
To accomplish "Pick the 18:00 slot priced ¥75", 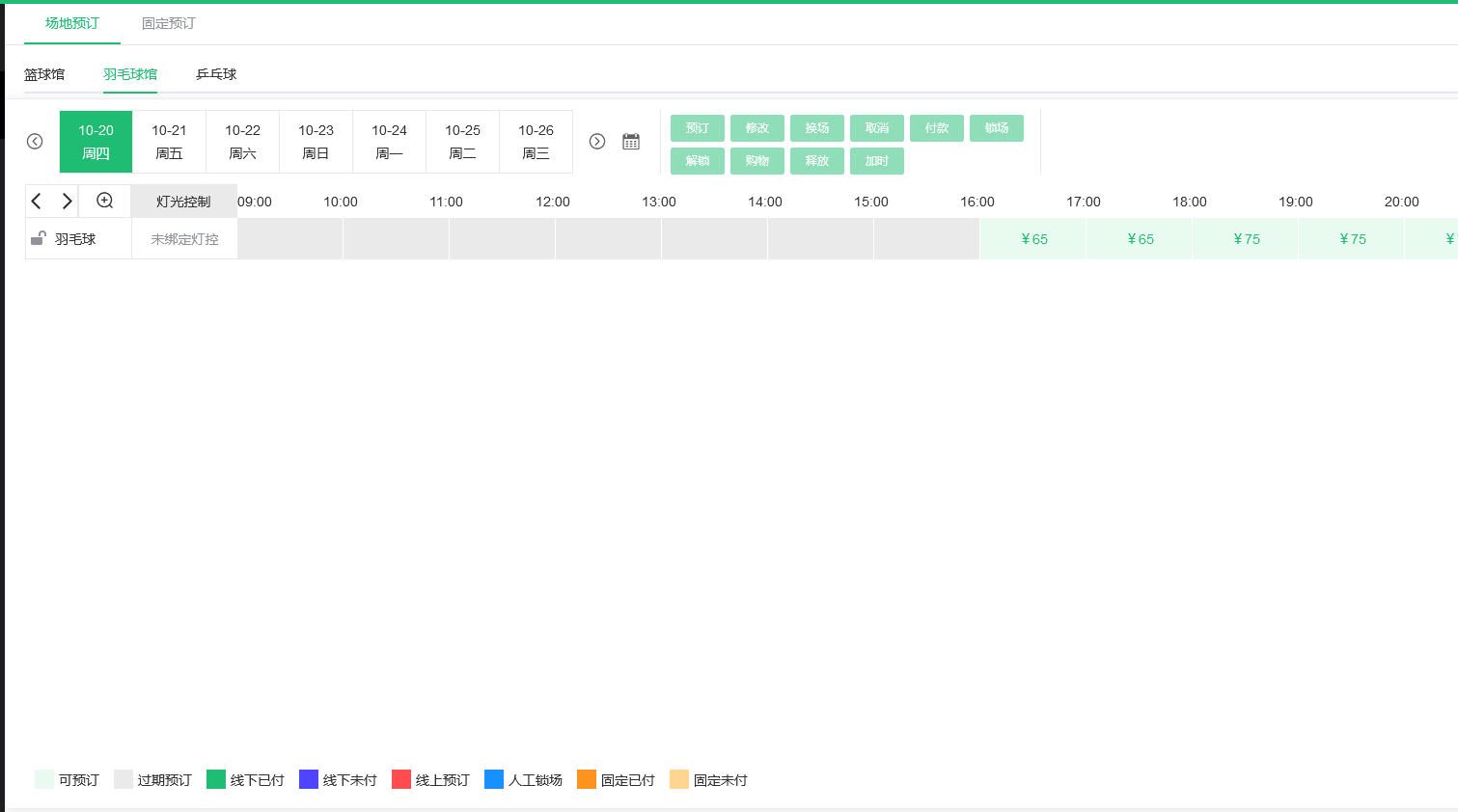I will tap(1246, 239).
